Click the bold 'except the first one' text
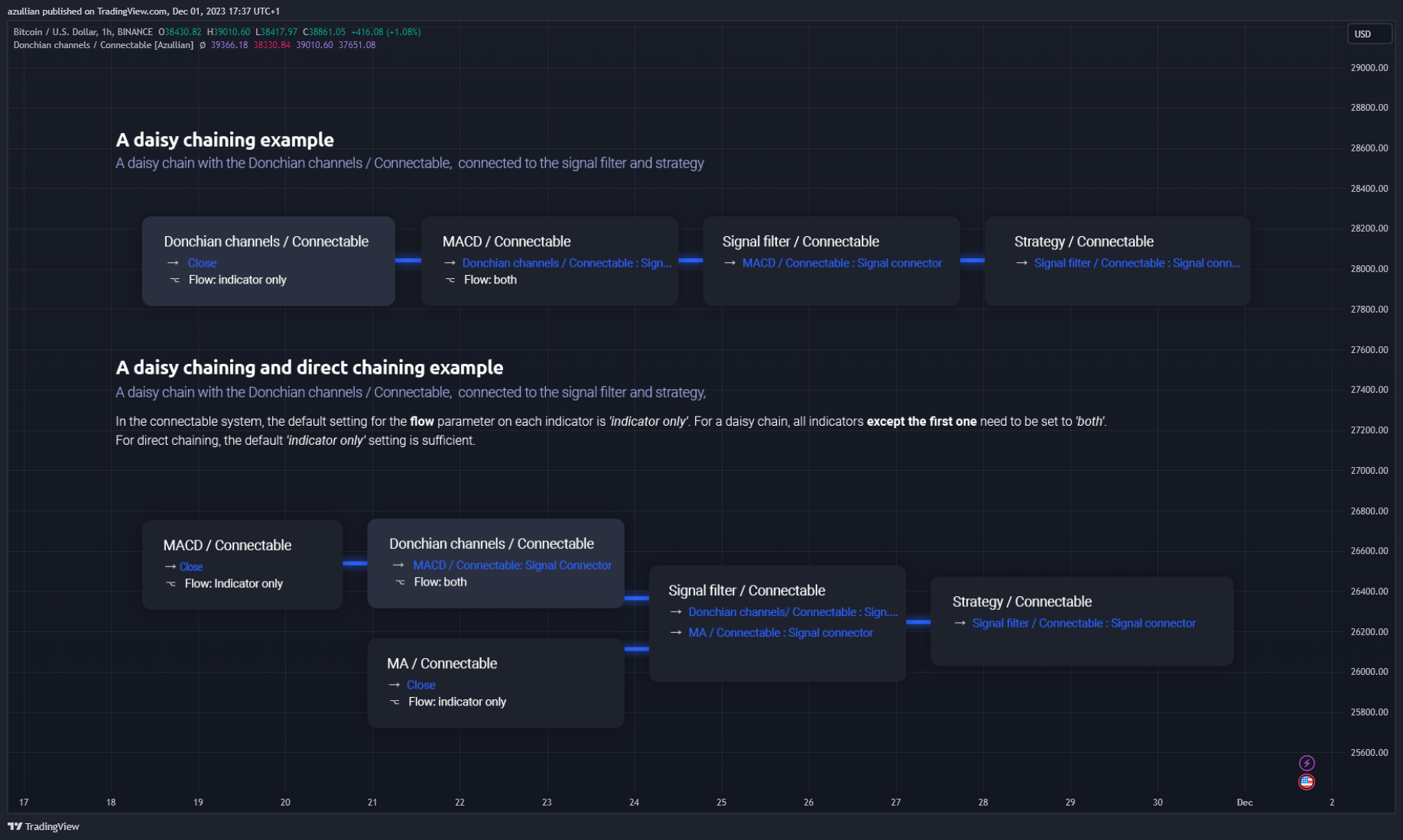Viewport: 1403px width, 840px height. 922,421
